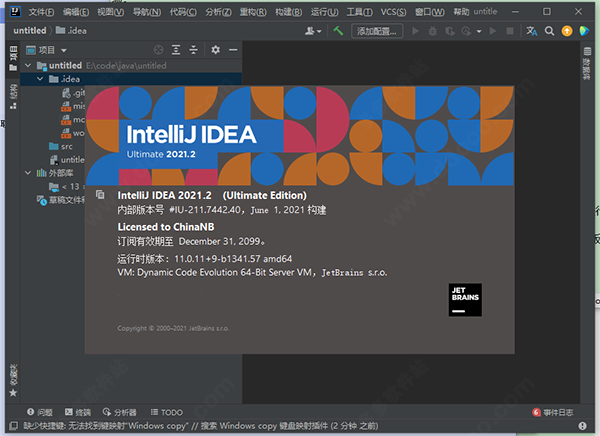Click the green hammer Build Project icon
The height and width of the screenshot is (436, 600).
click(338, 31)
